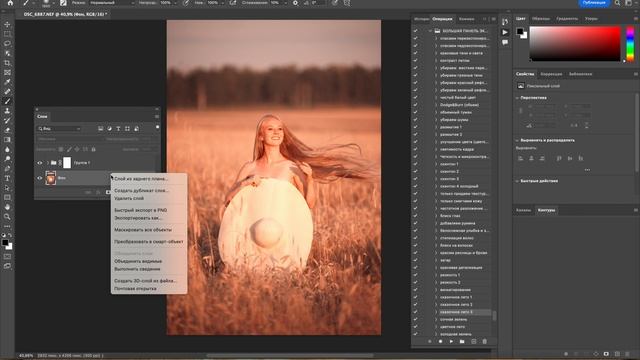
Task: Select the Zoom tool
Action: pyautogui.click(x=7, y=217)
